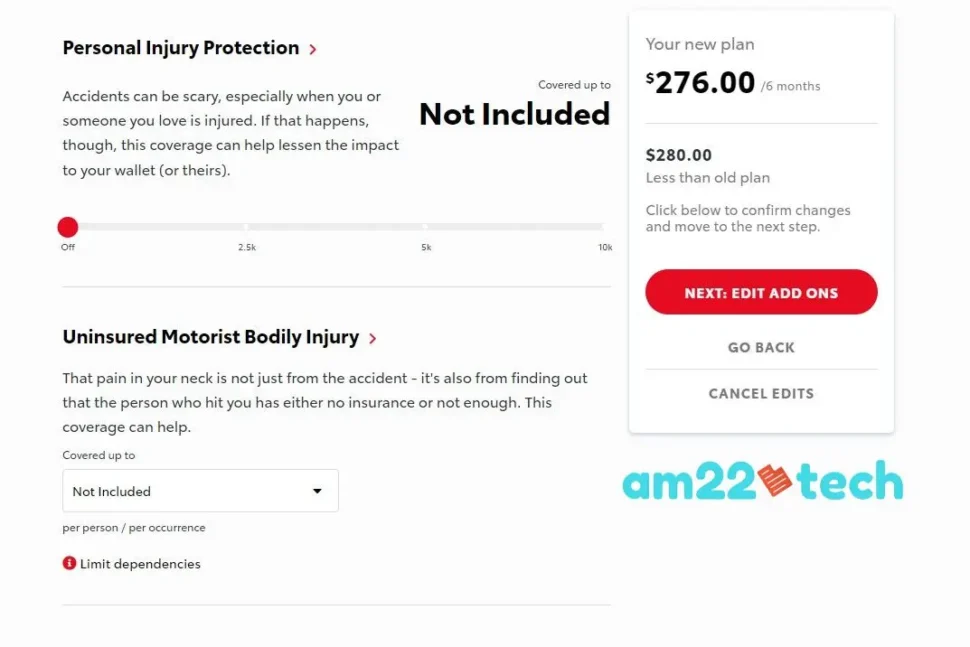970x647 pixels.
Task: Expand the Not Included coverage selector
Action: pyautogui.click(x=200, y=491)
